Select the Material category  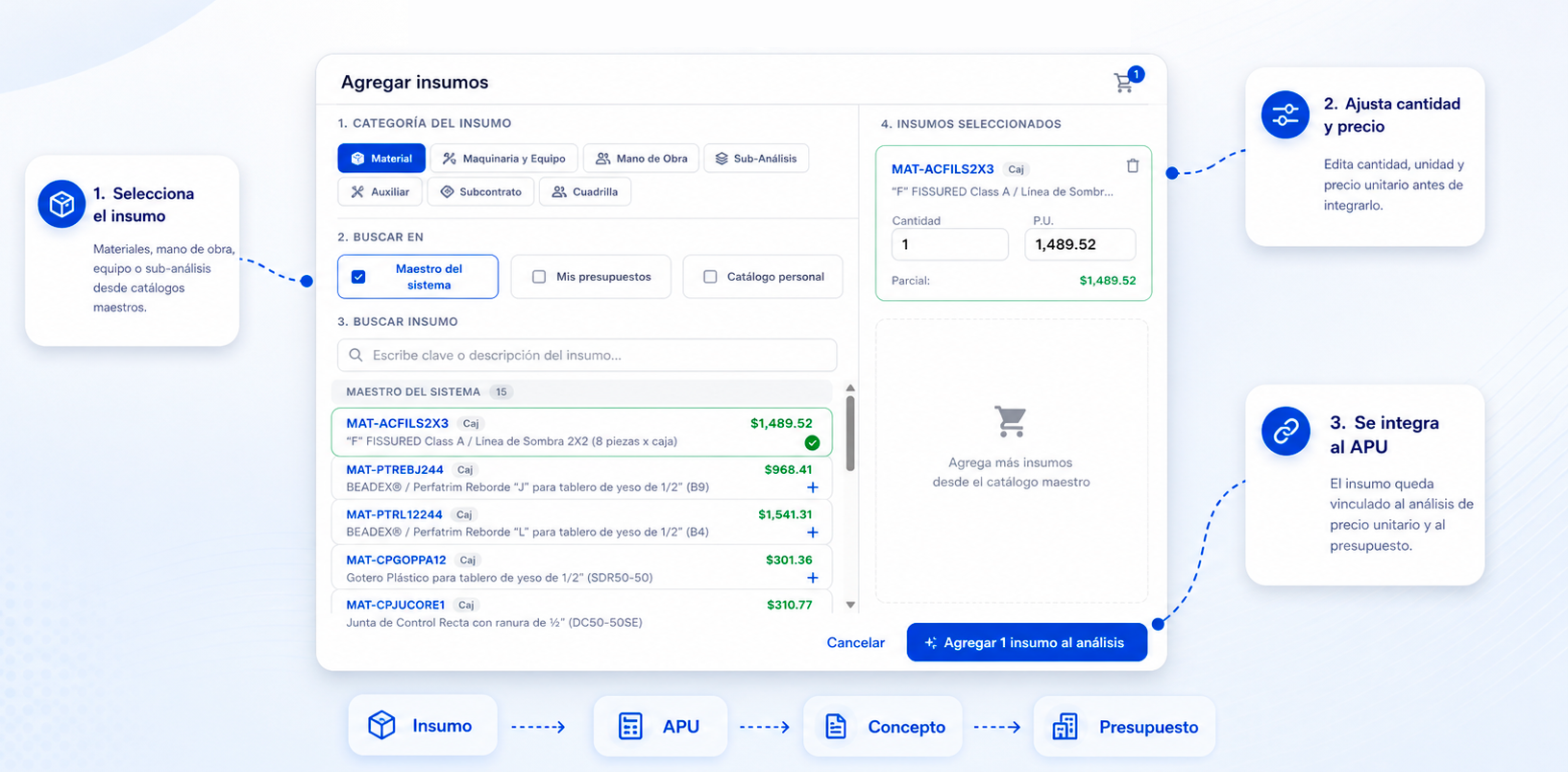[381, 159]
